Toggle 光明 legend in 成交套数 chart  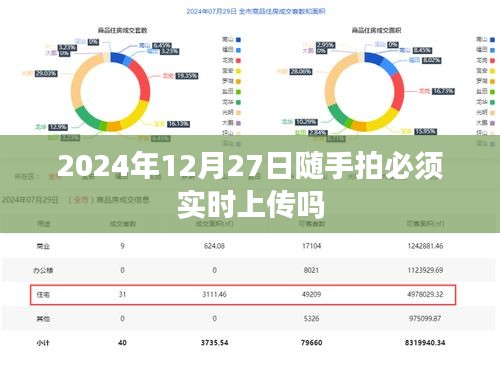(x=231, y=112)
